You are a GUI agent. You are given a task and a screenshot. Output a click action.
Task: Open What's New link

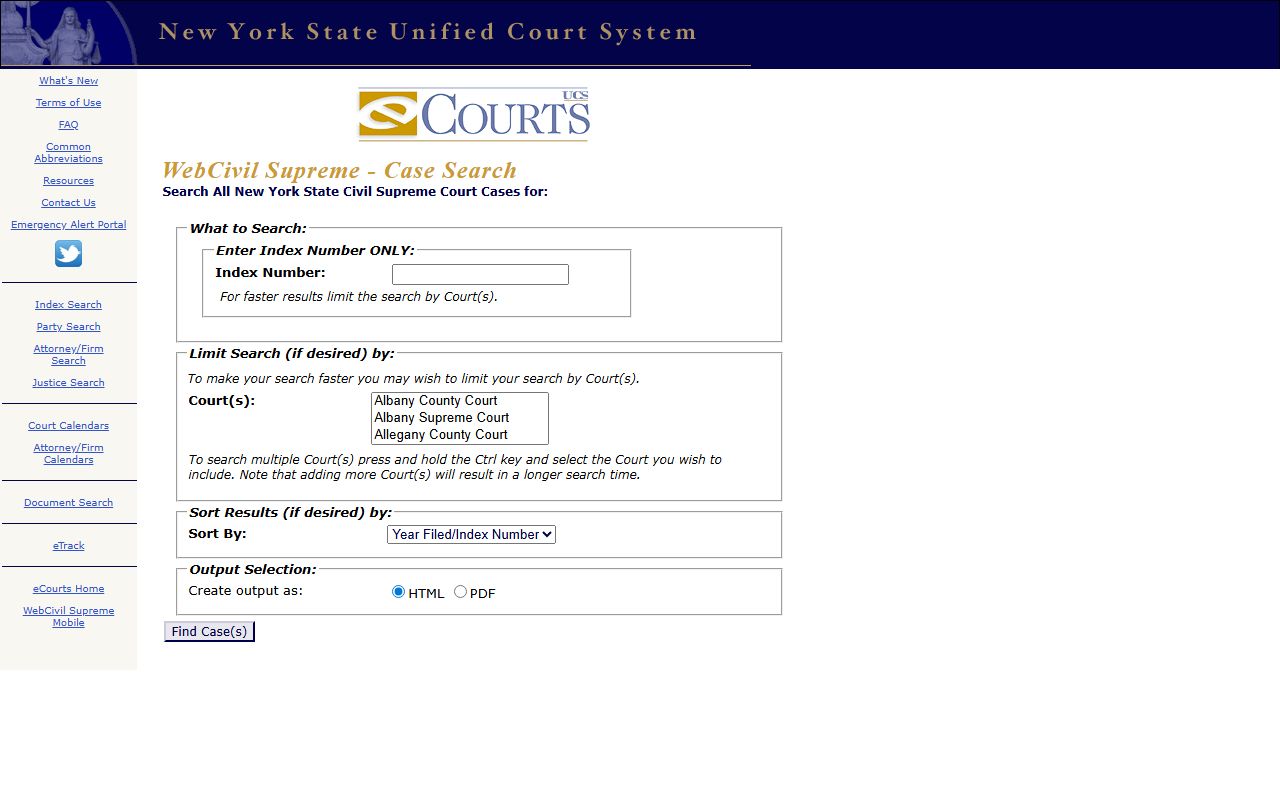(x=69, y=81)
